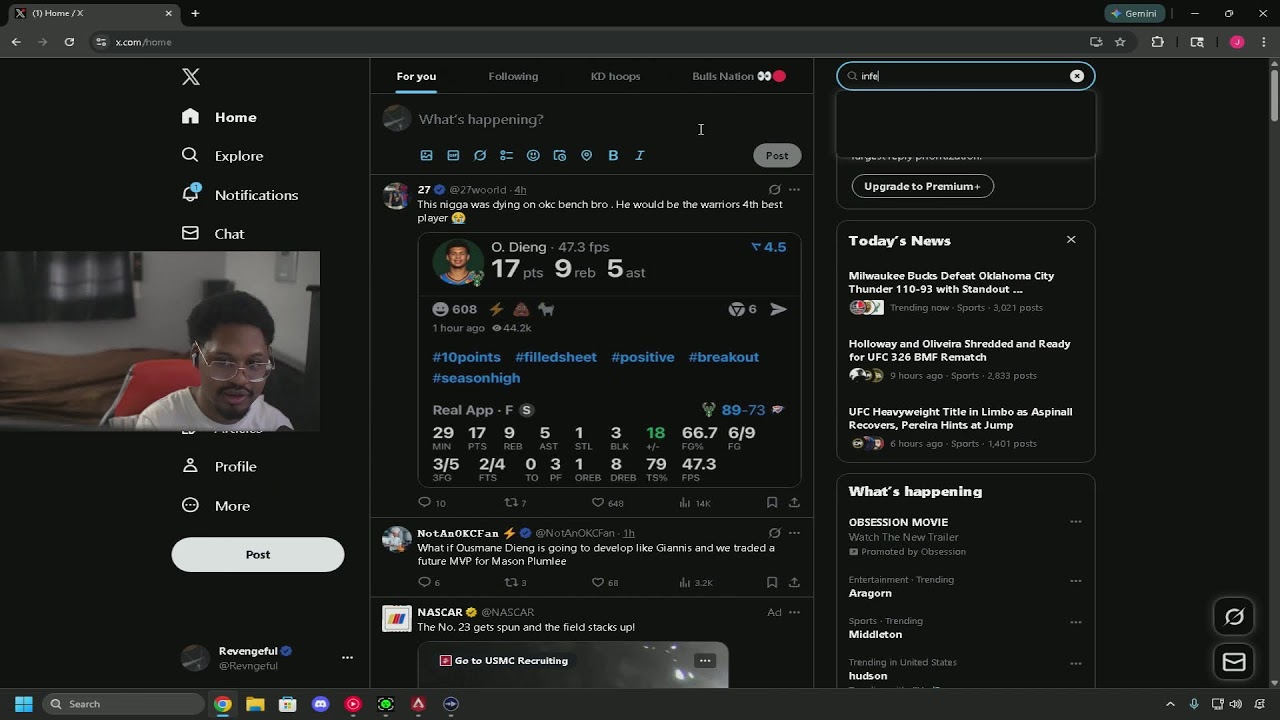Open Explore in the sidebar

(x=222, y=156)
